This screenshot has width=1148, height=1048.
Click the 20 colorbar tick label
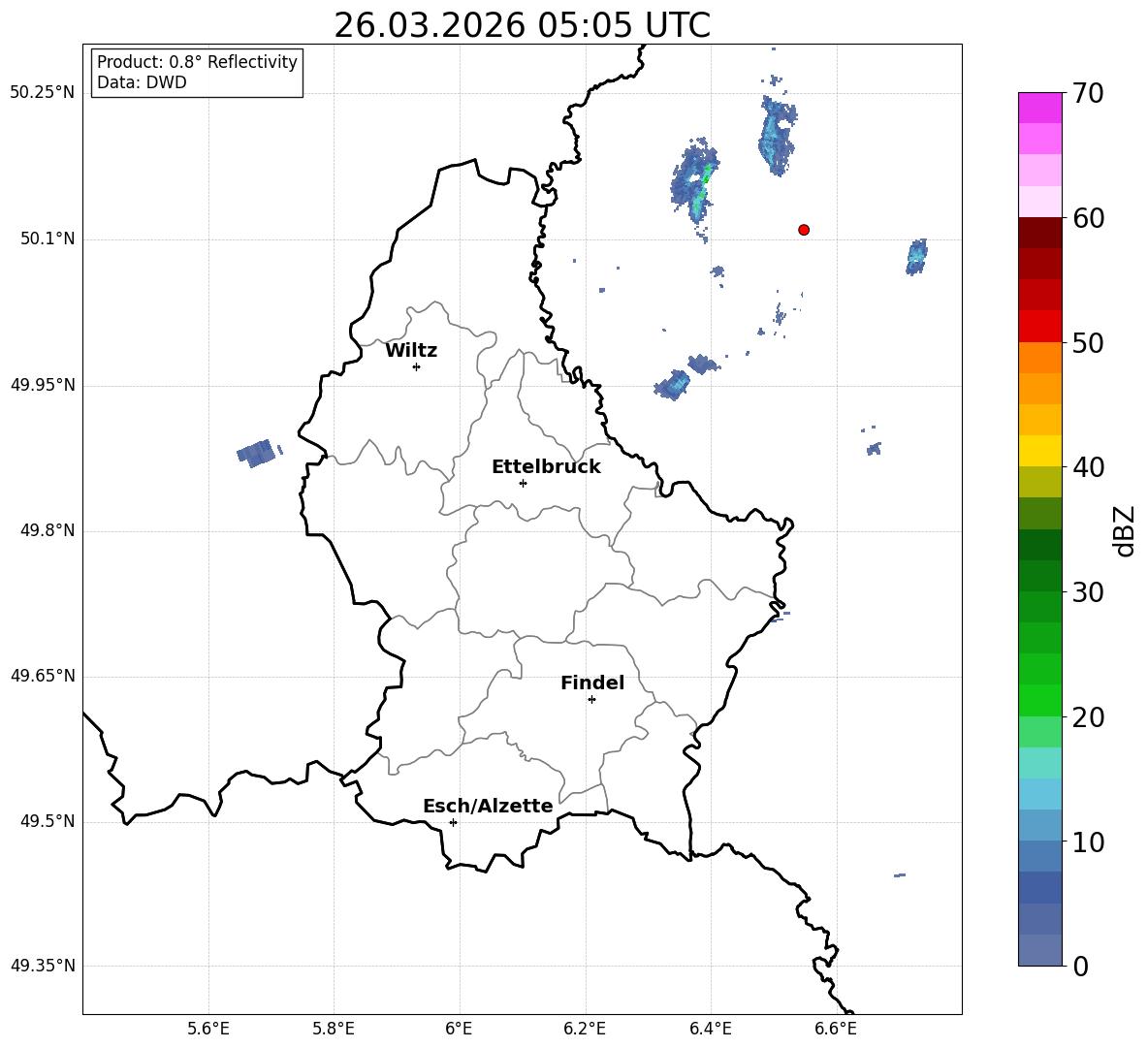tap(1088, 717)
